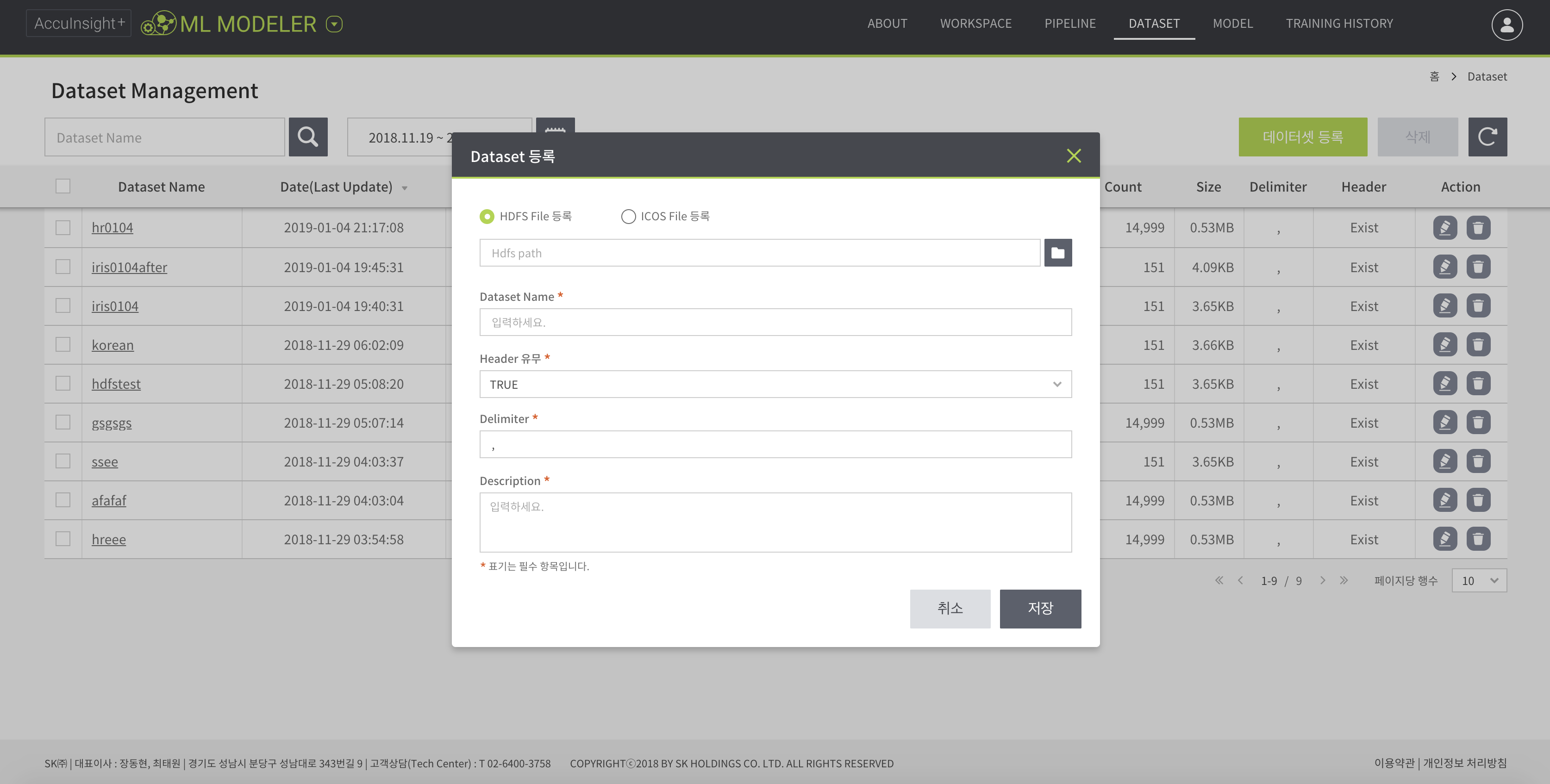The height and width of the screenshot is (784, 1550).
Task: Browse HDFS path with folder icon
Action: coord(1058,253)
